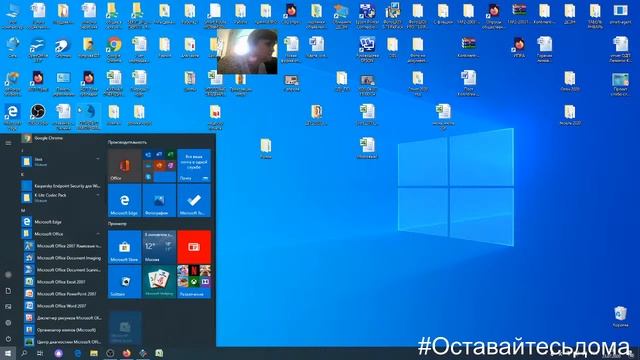Open Power options in Start menu

(x=8, y=339)
